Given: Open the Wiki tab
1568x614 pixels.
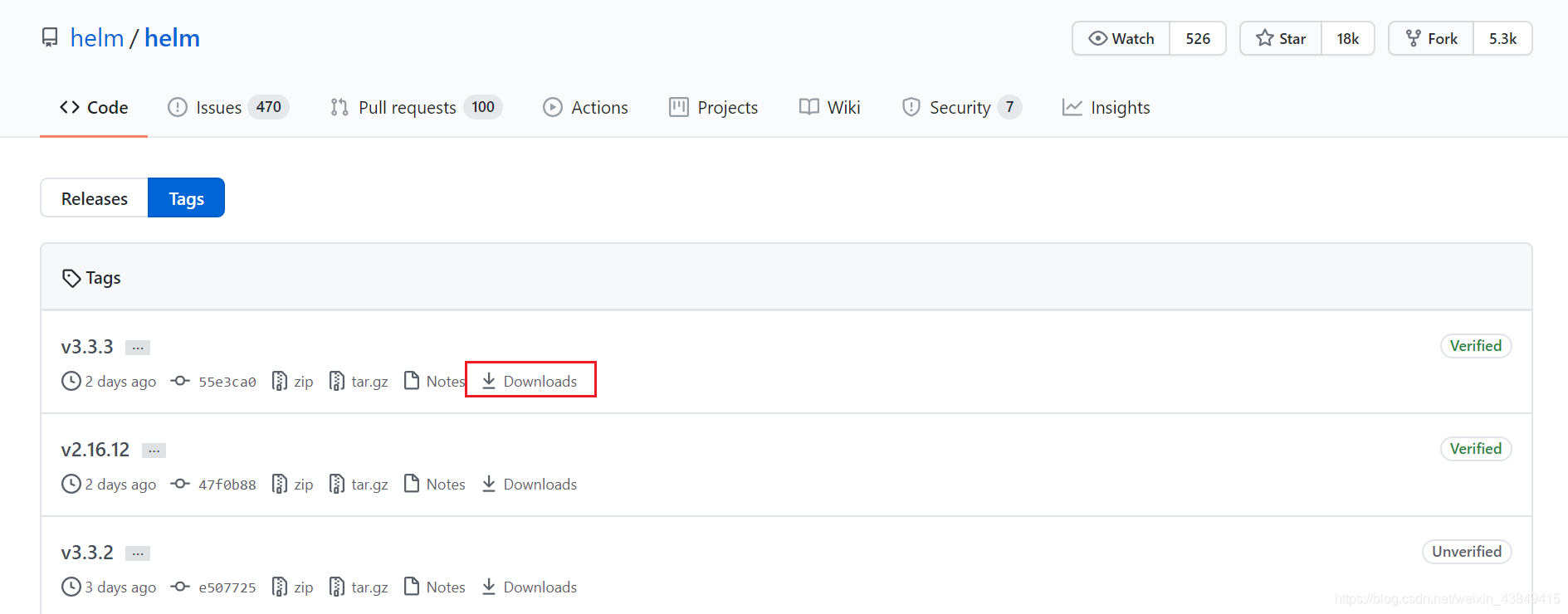Looking at the screenshot, I should (x=830, y=107).
